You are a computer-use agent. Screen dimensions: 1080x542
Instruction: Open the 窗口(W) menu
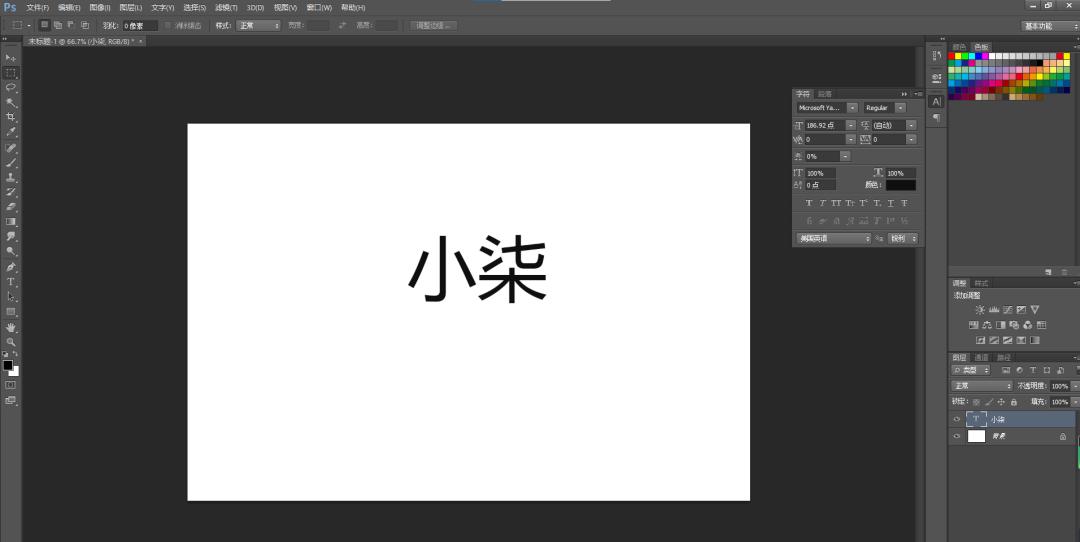pyautogui.click(x=319, y=8)
